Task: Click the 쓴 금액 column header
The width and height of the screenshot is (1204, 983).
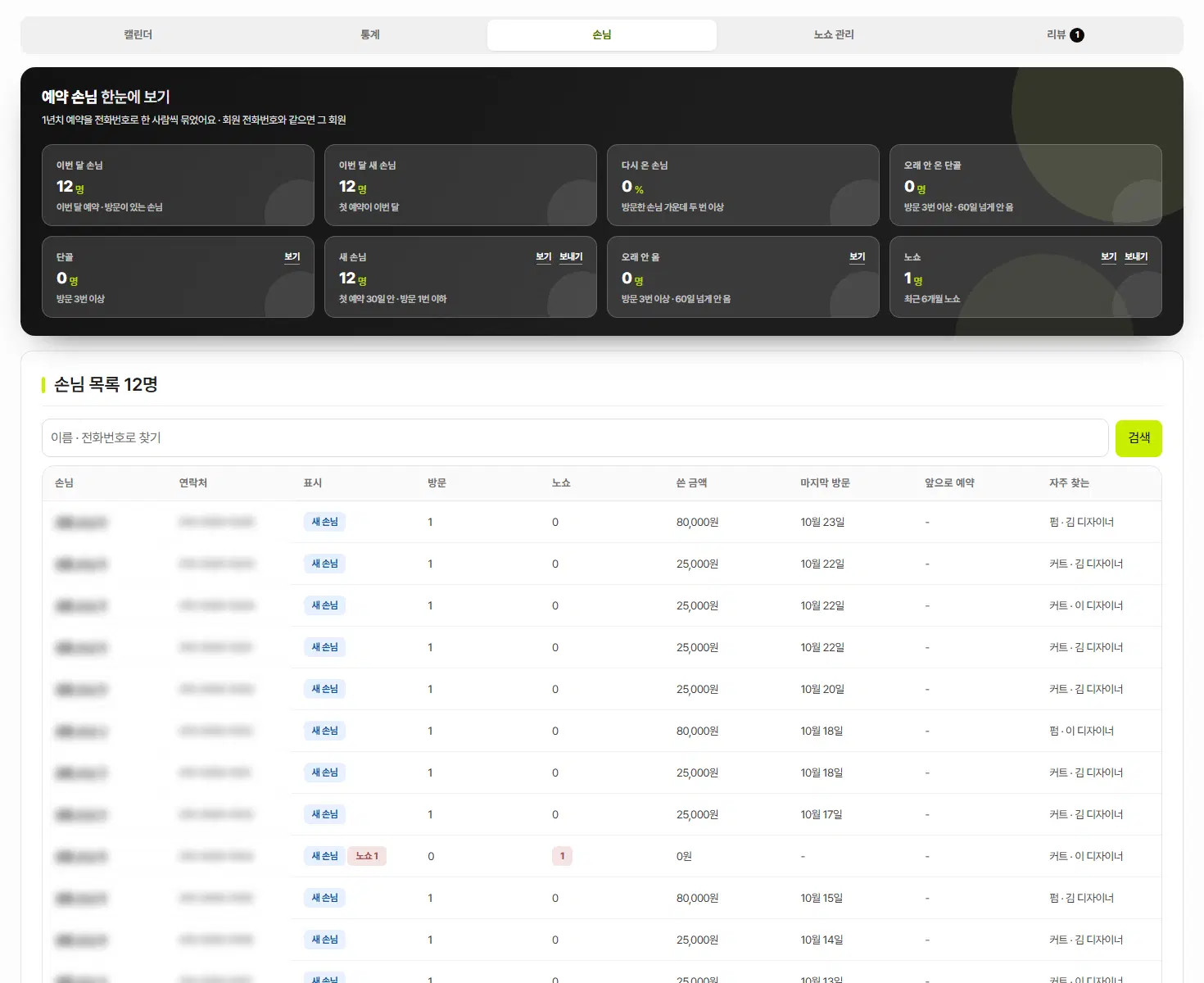Action: point(691,483)
